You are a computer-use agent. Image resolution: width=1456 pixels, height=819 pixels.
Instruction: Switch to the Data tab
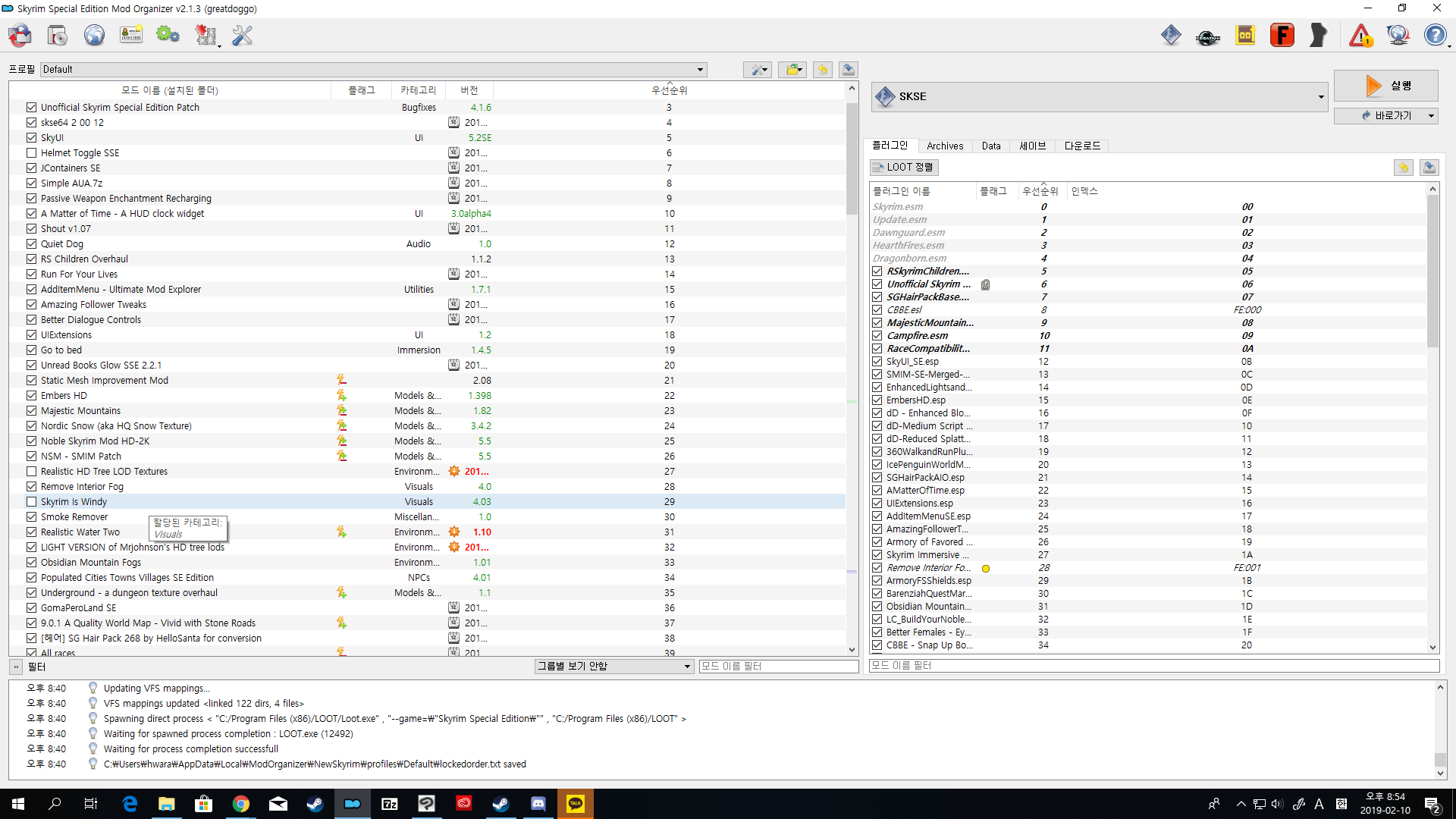(991, 146)
